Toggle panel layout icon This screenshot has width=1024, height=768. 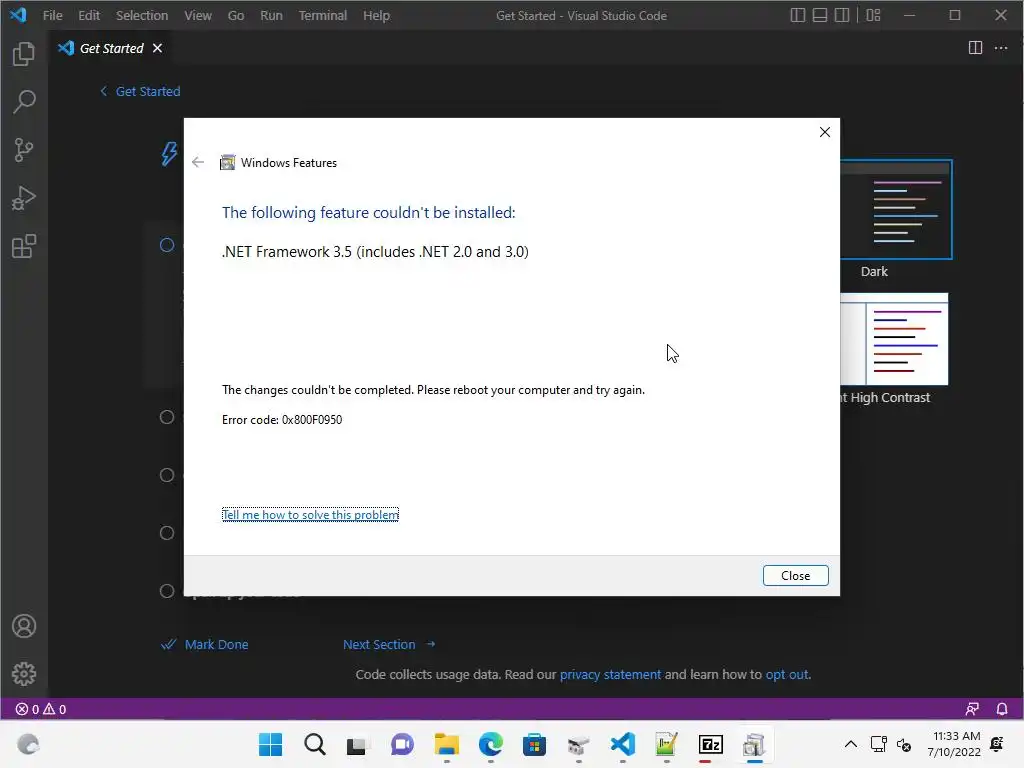pos(820,15)
